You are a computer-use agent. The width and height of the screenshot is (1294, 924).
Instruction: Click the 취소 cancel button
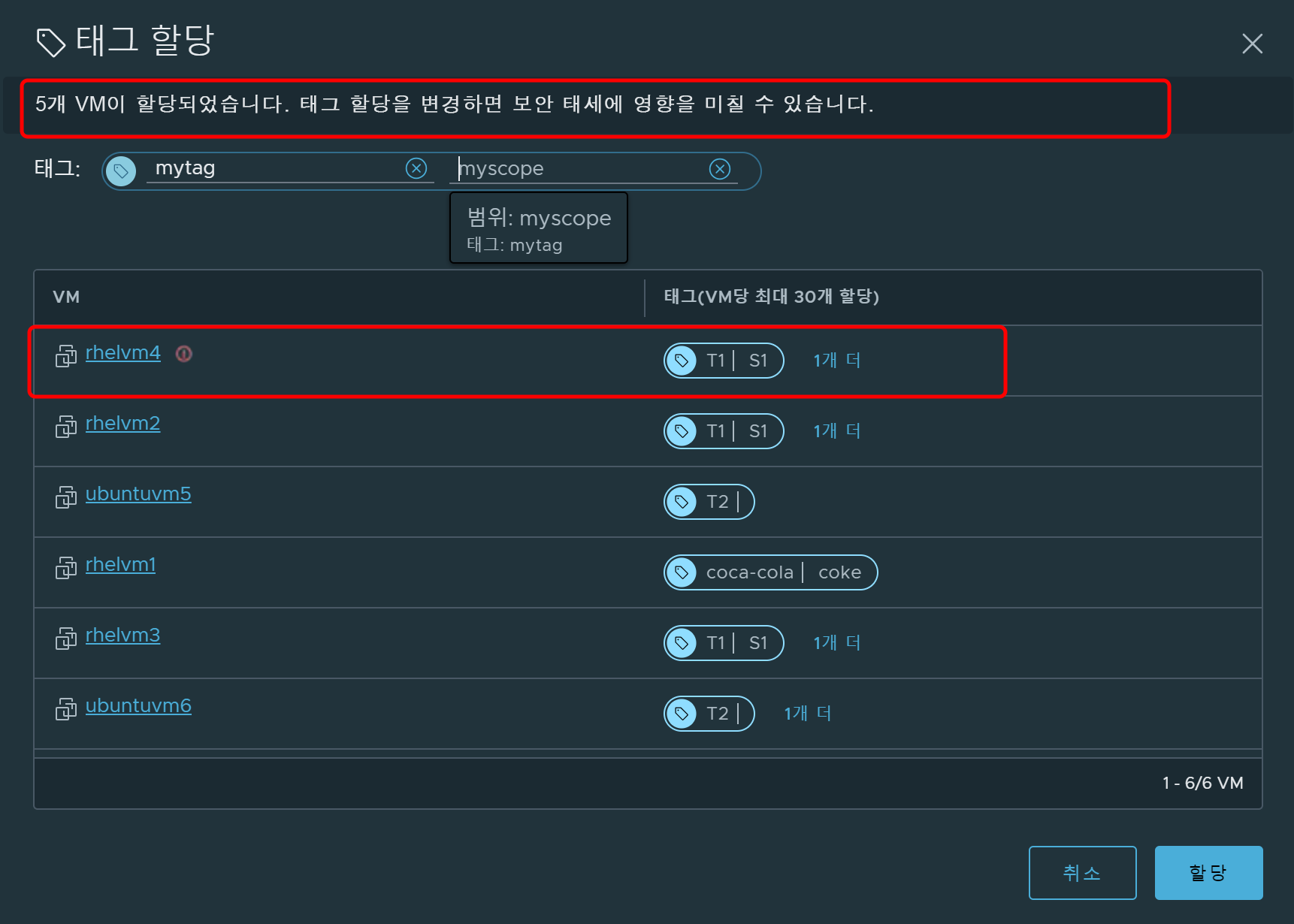tap(1082, 873)
